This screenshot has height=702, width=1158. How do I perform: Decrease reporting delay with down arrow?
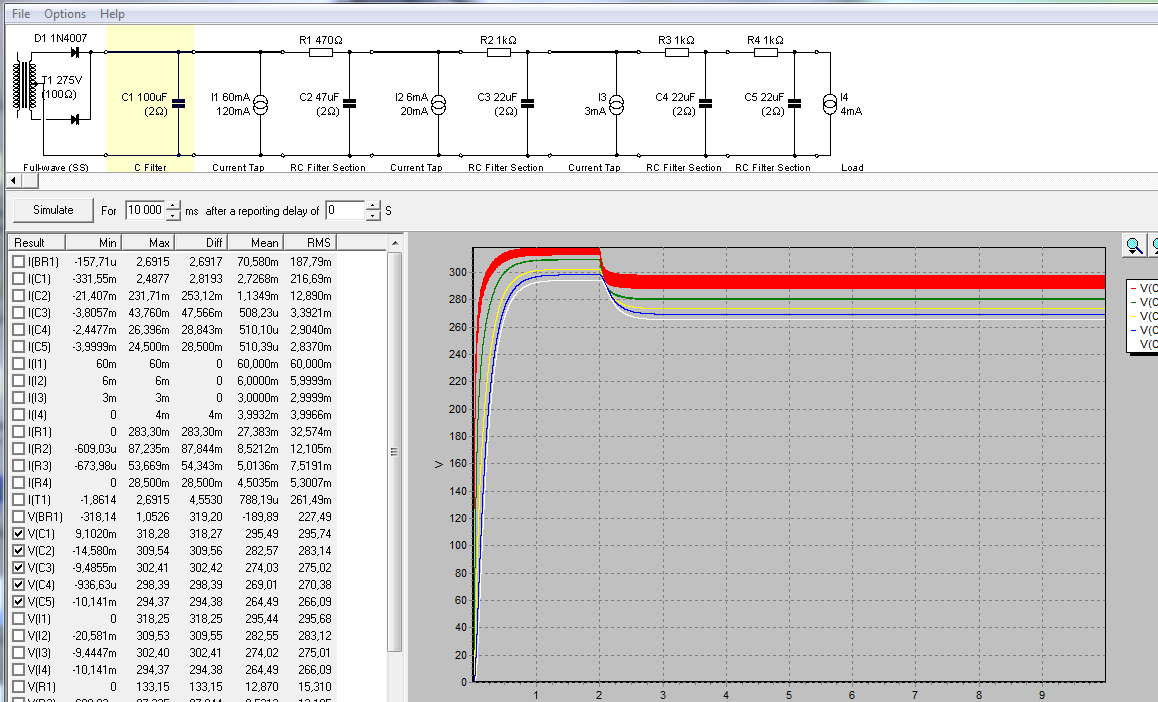tap(373, 216)
